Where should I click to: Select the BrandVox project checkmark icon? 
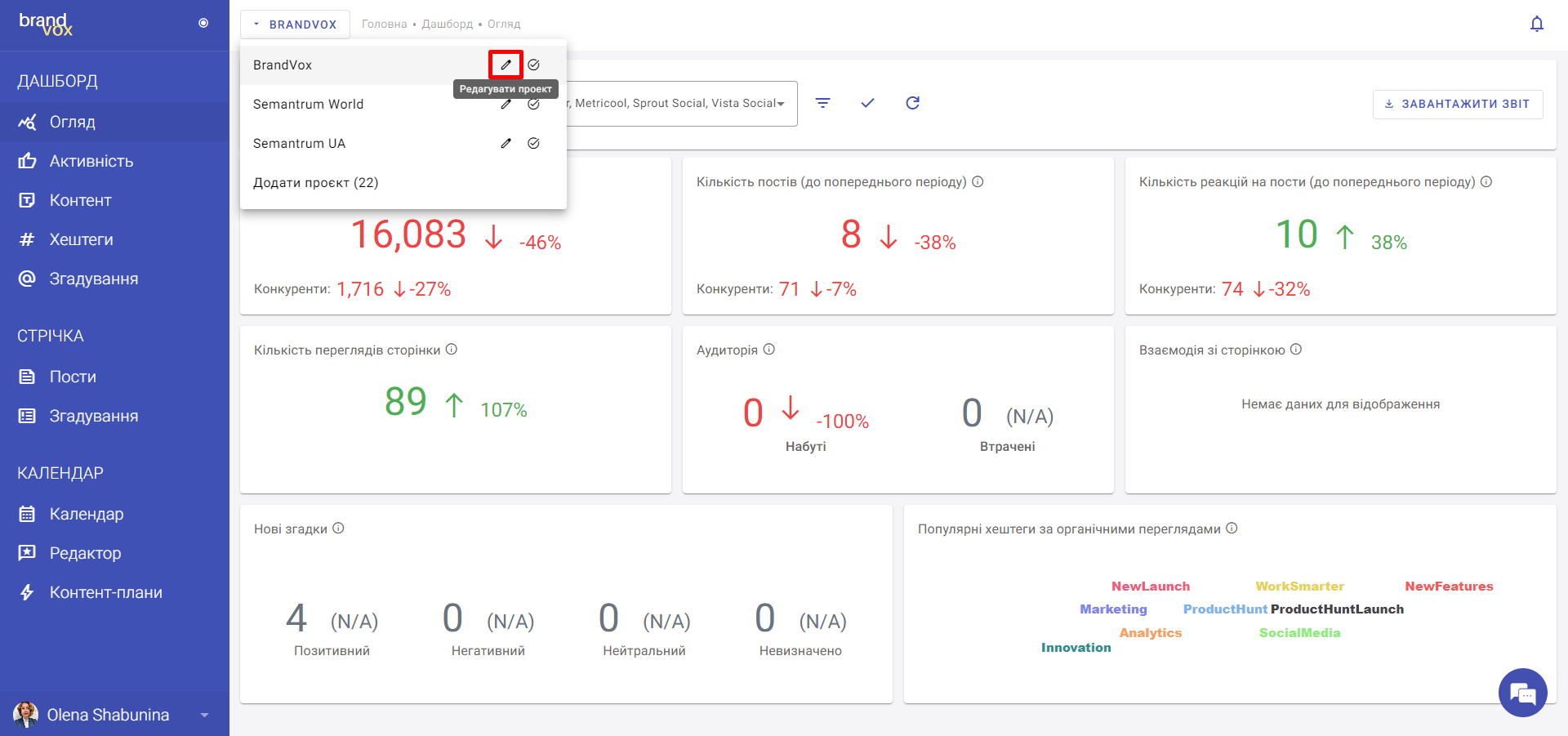click(533, 65)
